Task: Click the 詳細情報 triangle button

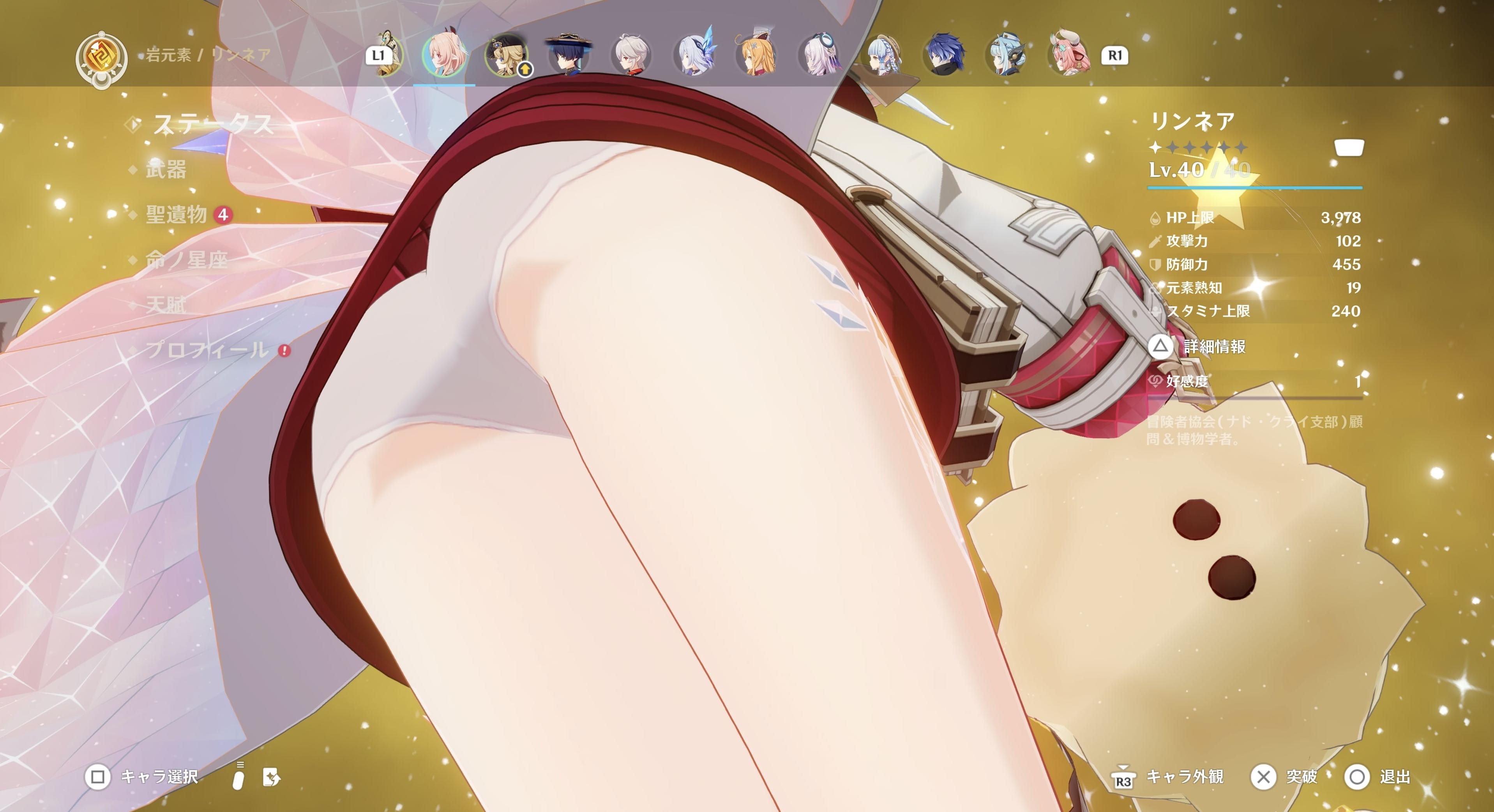Action: click(1160, 346)
